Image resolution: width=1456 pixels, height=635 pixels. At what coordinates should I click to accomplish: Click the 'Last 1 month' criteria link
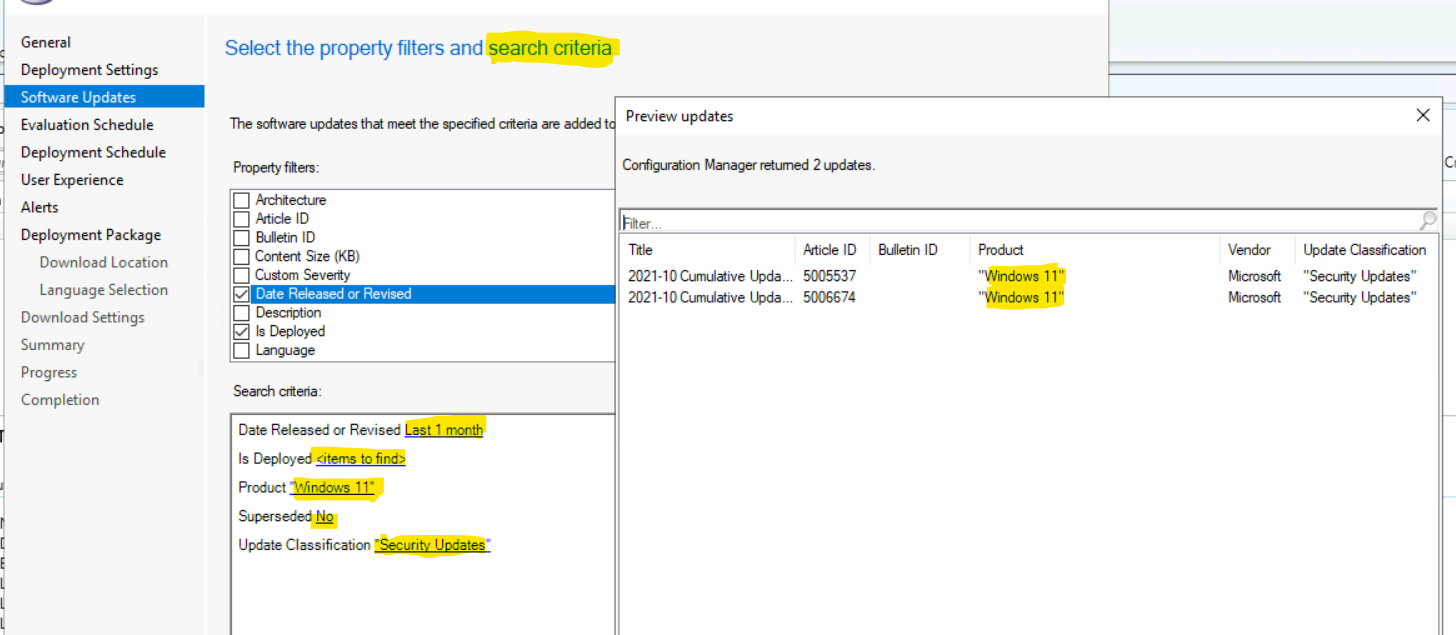pos(444,430)
